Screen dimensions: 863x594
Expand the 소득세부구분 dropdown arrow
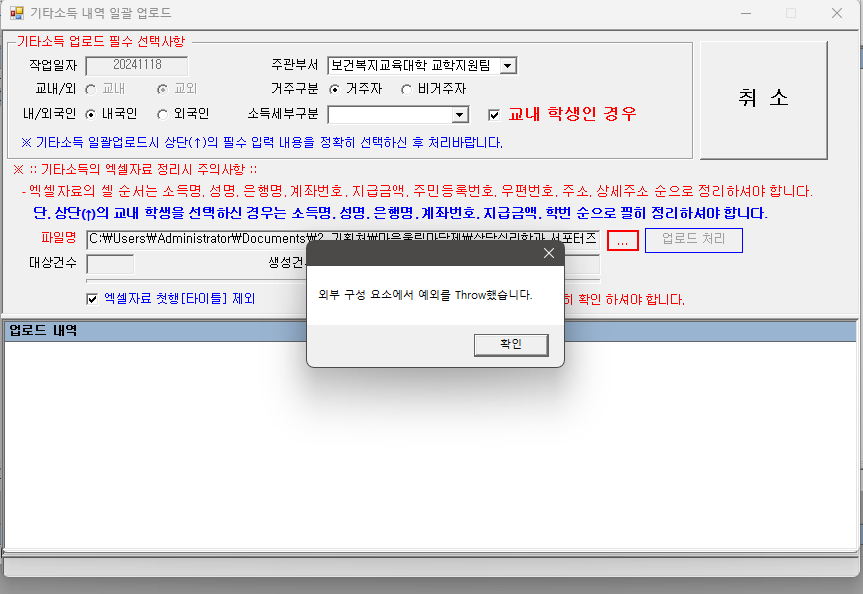pos(460,115)
